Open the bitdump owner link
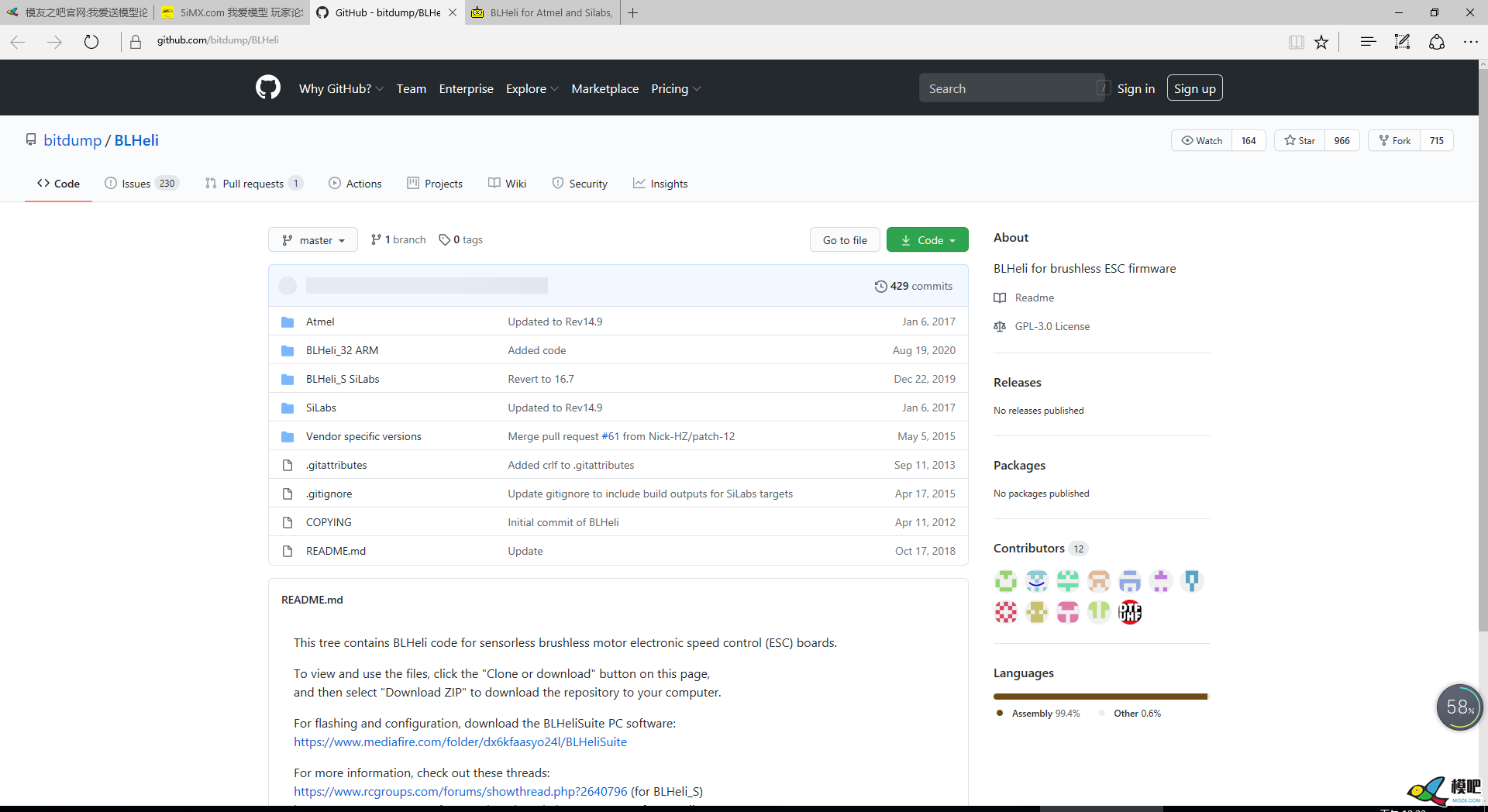1488x812 pixels. coord(72,140)
